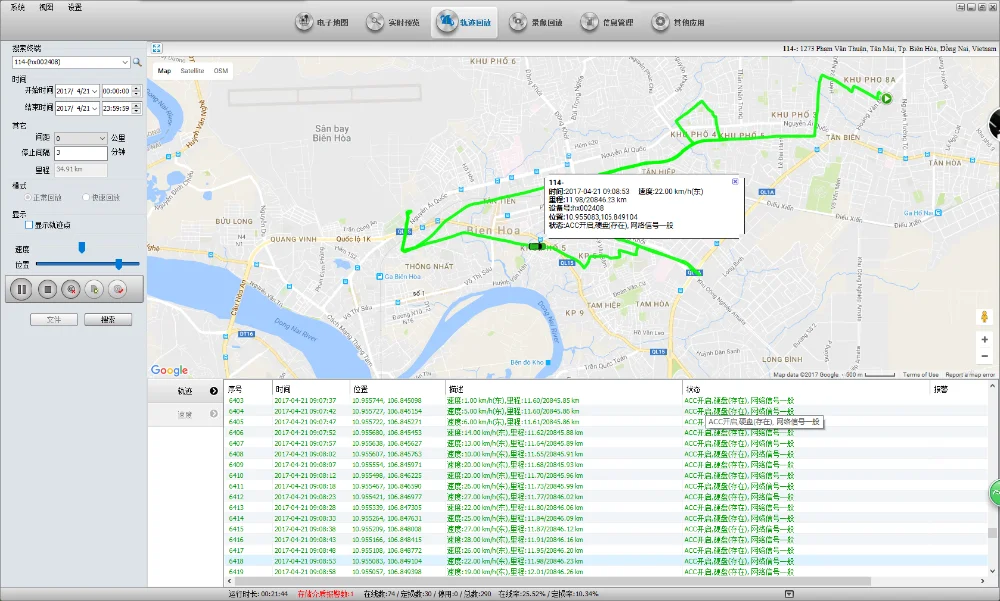Close the vehicle info popup on map
Viewport: 1000px width, 601px height.
735,181
